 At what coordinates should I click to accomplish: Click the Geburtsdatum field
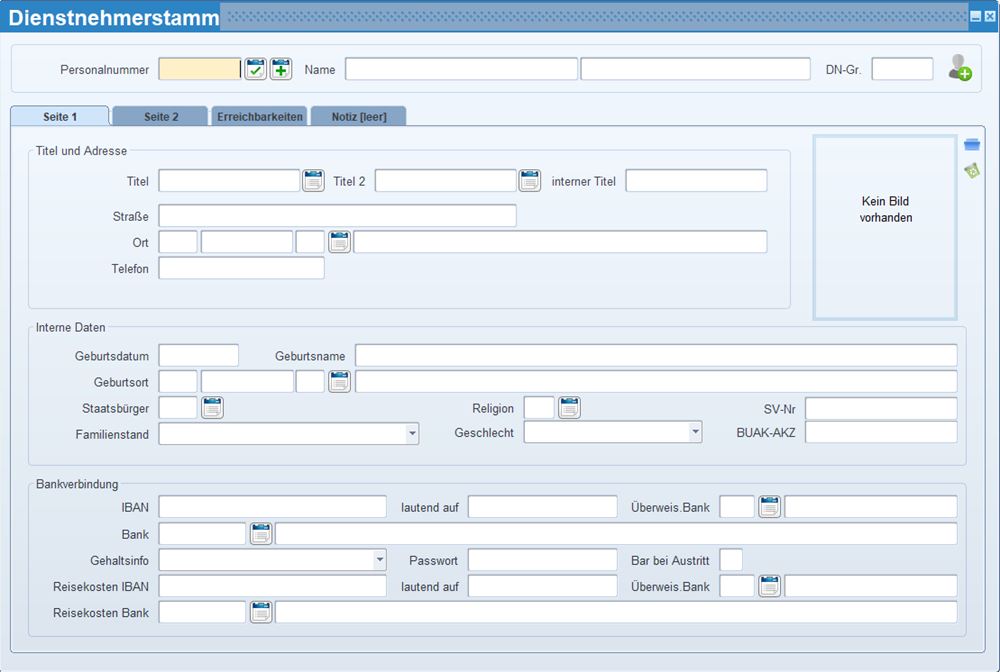click(x=199, y=355)
